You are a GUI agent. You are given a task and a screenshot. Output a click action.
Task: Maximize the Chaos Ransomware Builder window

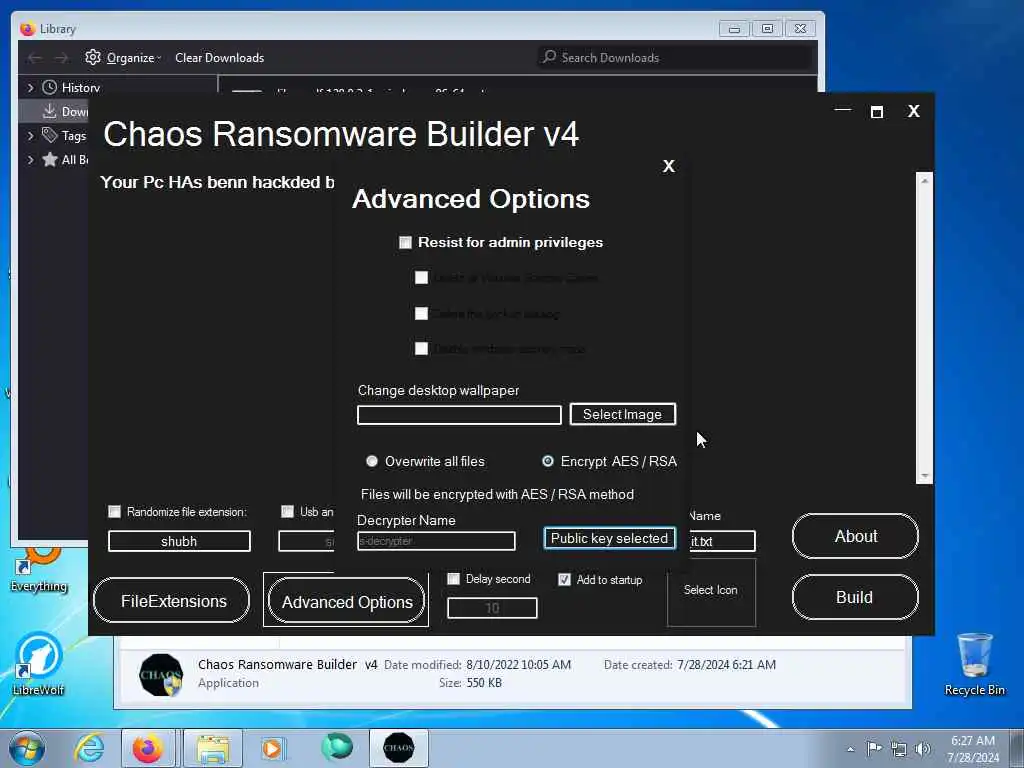click(x=877, y=112)
